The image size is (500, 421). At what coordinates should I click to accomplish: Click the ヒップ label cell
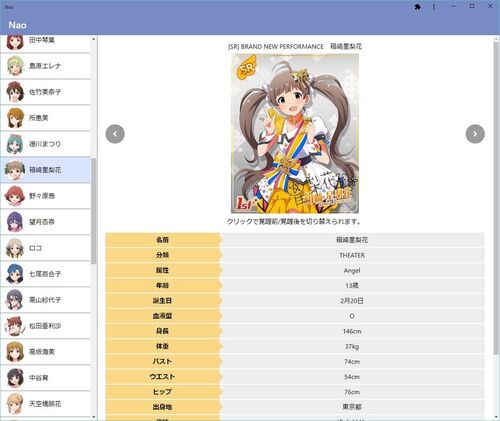tap(163, 392)
